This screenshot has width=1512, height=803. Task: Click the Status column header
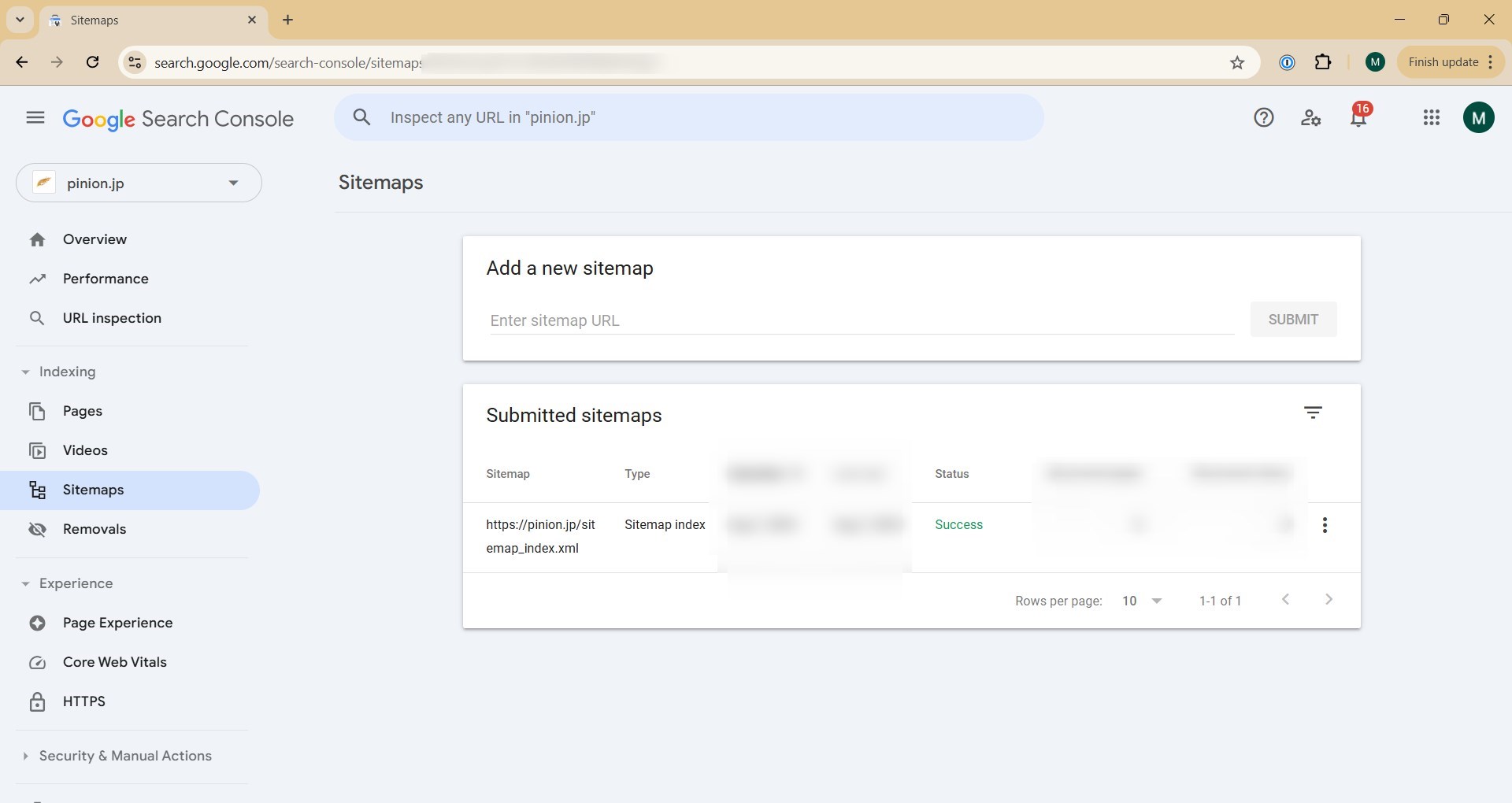click(x=951, y=474)
